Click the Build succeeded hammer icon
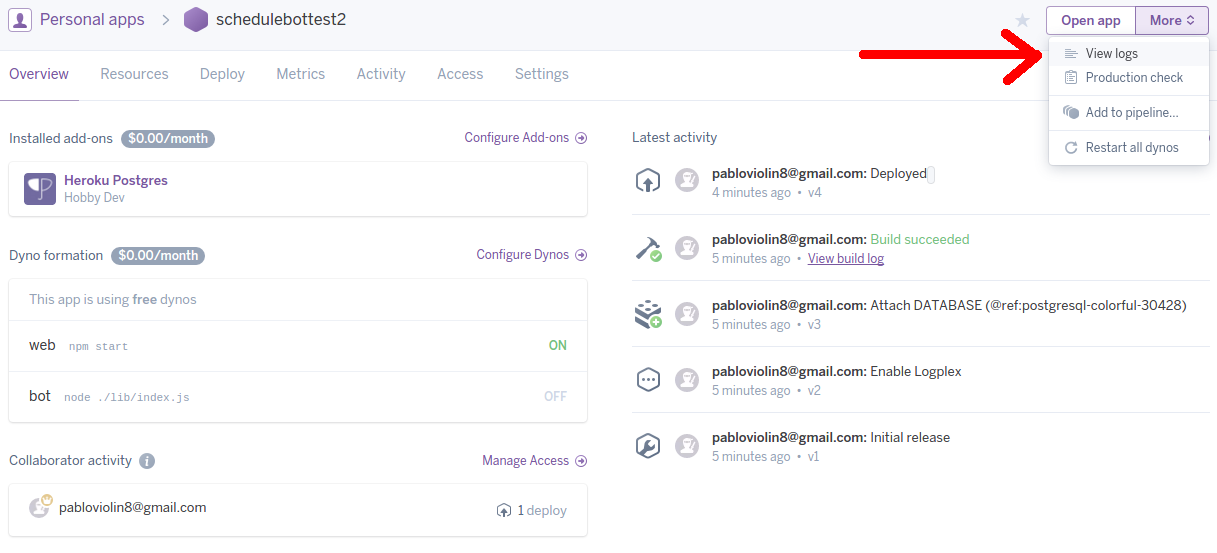The image size is (1217, 553). pos(648,248)
